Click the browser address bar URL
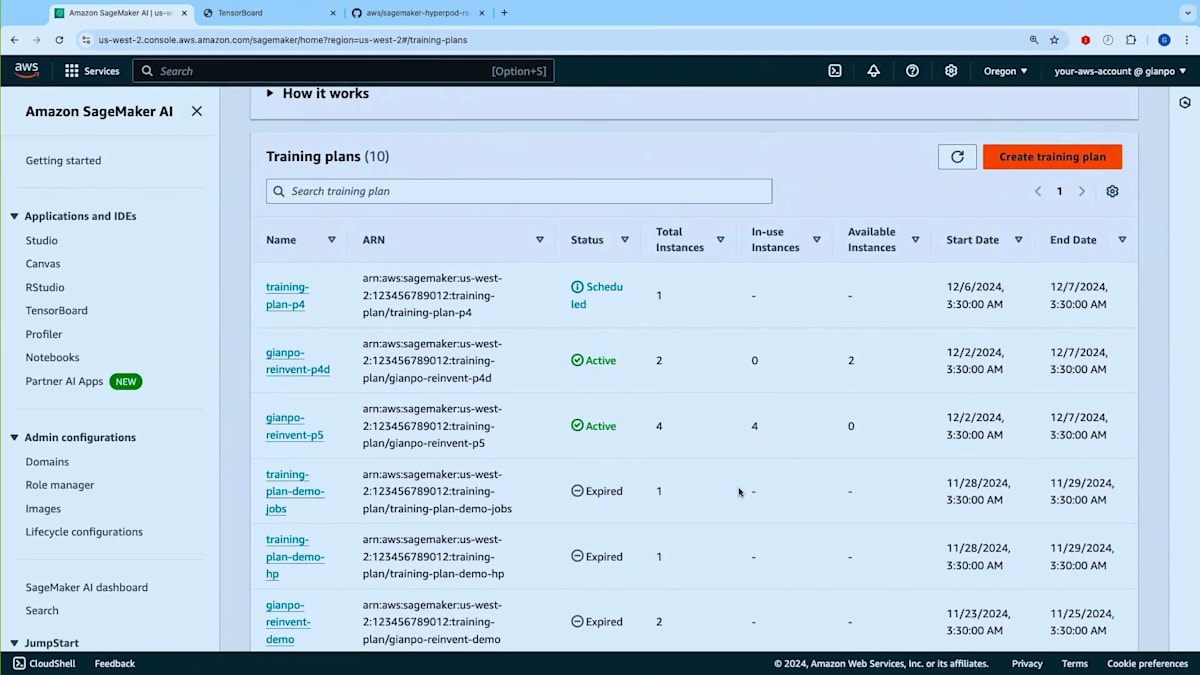Screen dimensions: 1200x675 click(283, 40)
